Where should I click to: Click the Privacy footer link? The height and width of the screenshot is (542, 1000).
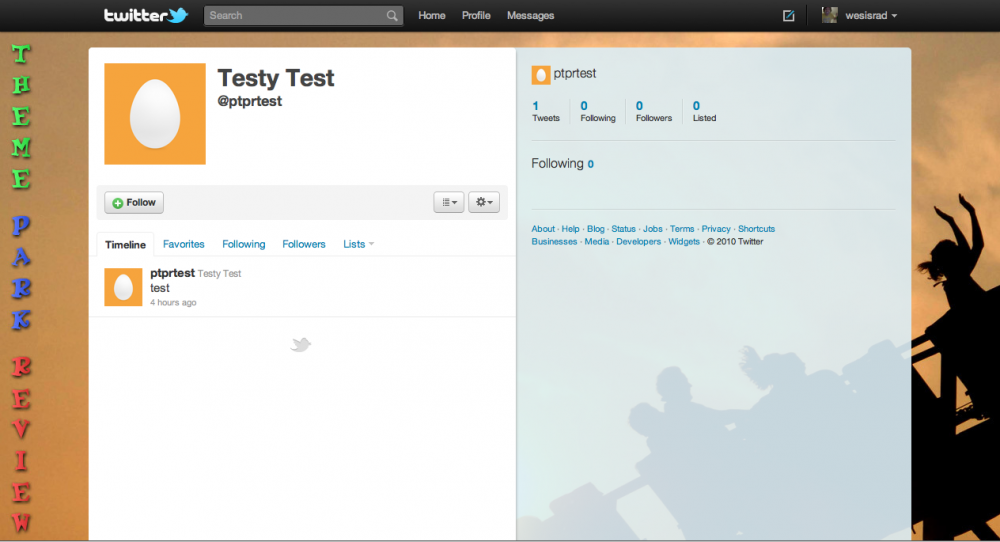pyautogui.click(x=716, y=229)
